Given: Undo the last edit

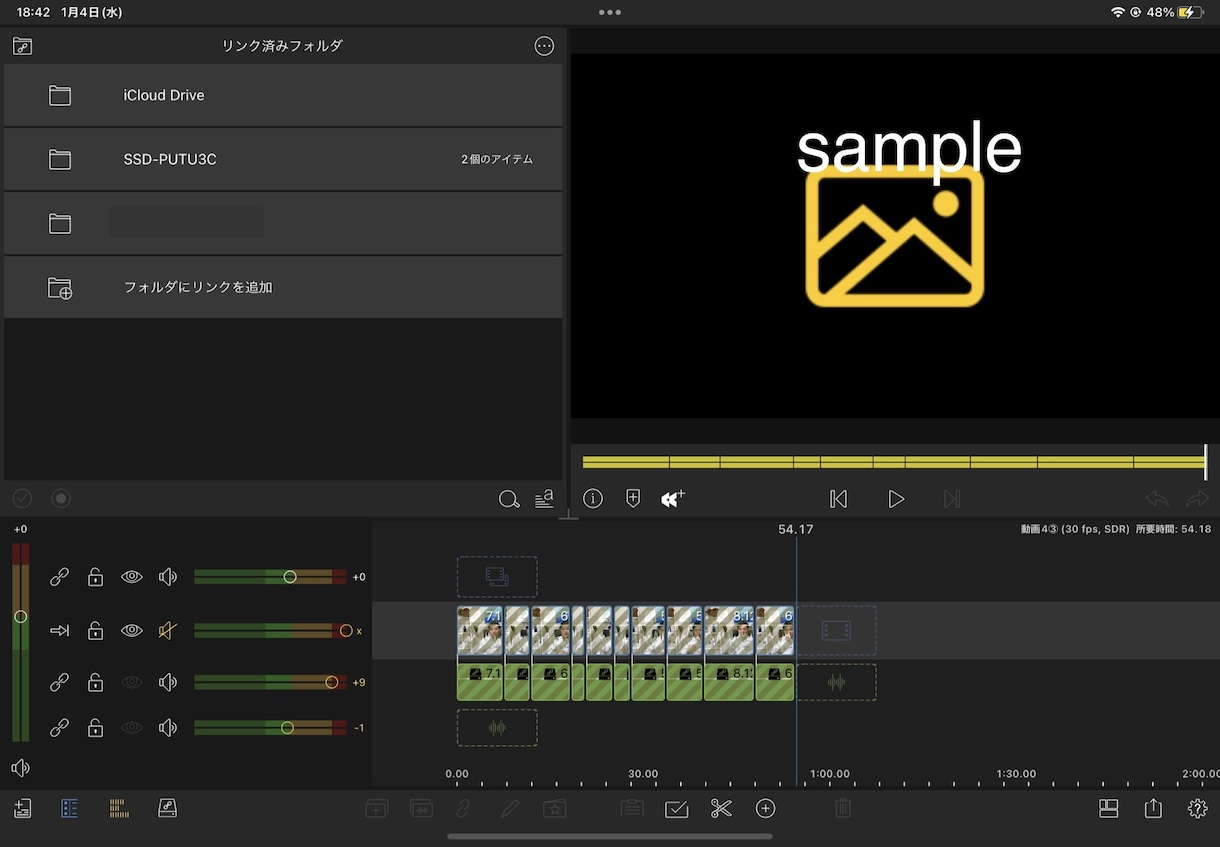Looking at the screenshot, I should pos(1157,498).
